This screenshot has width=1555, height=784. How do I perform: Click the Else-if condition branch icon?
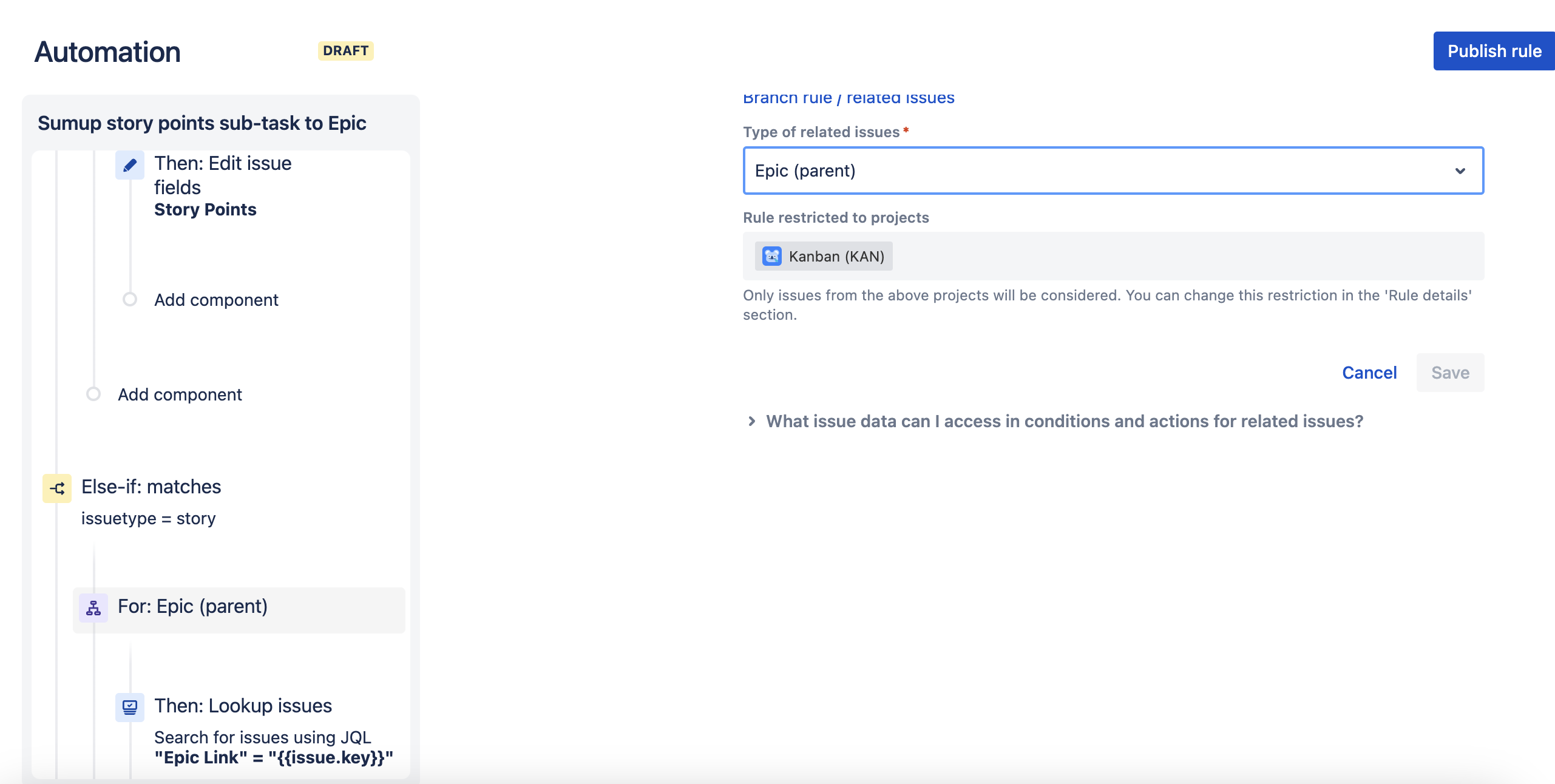(x=57, y=488)
